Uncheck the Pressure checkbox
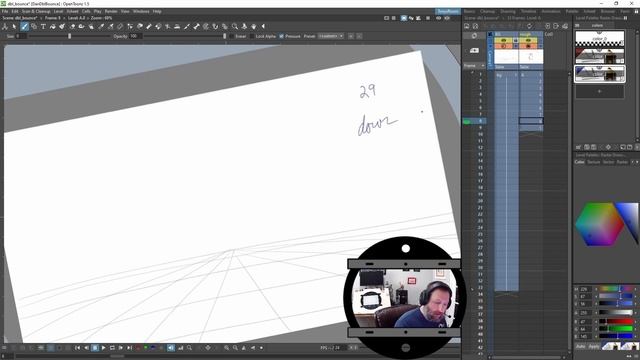640x360 pixels. pyautogui.click(x=281, y=36)
